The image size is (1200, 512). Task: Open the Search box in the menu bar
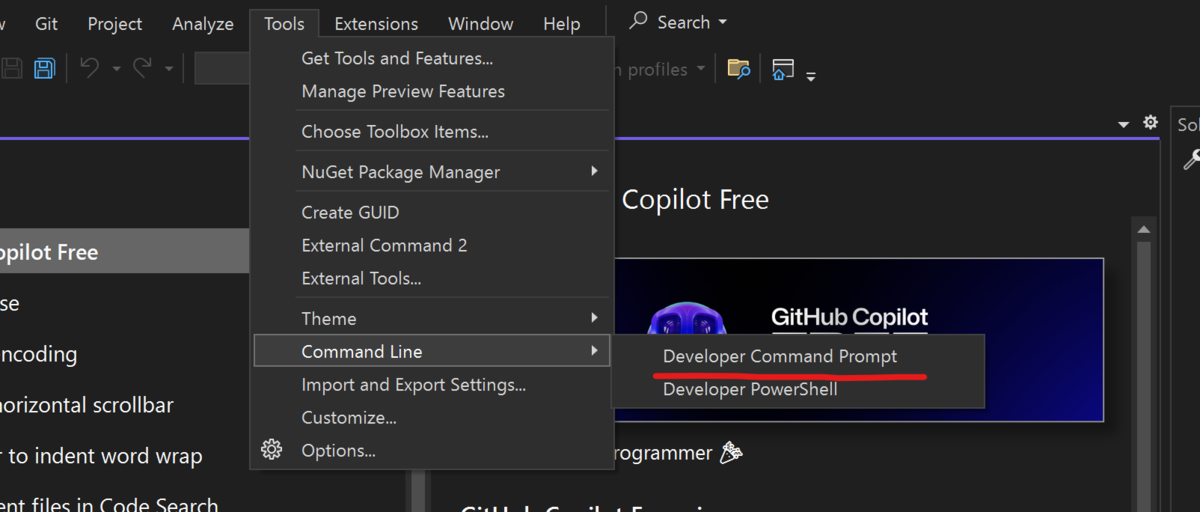[x=678, y=22]
